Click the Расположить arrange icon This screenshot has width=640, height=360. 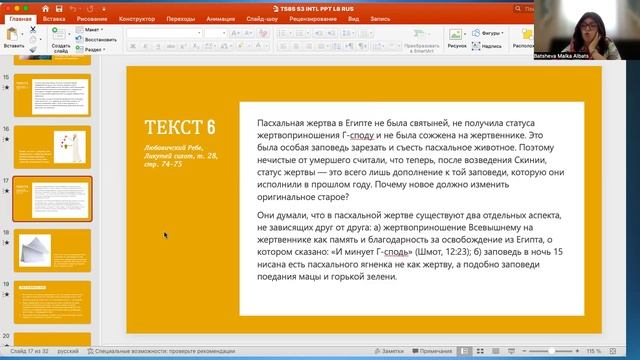coord(527,34)
